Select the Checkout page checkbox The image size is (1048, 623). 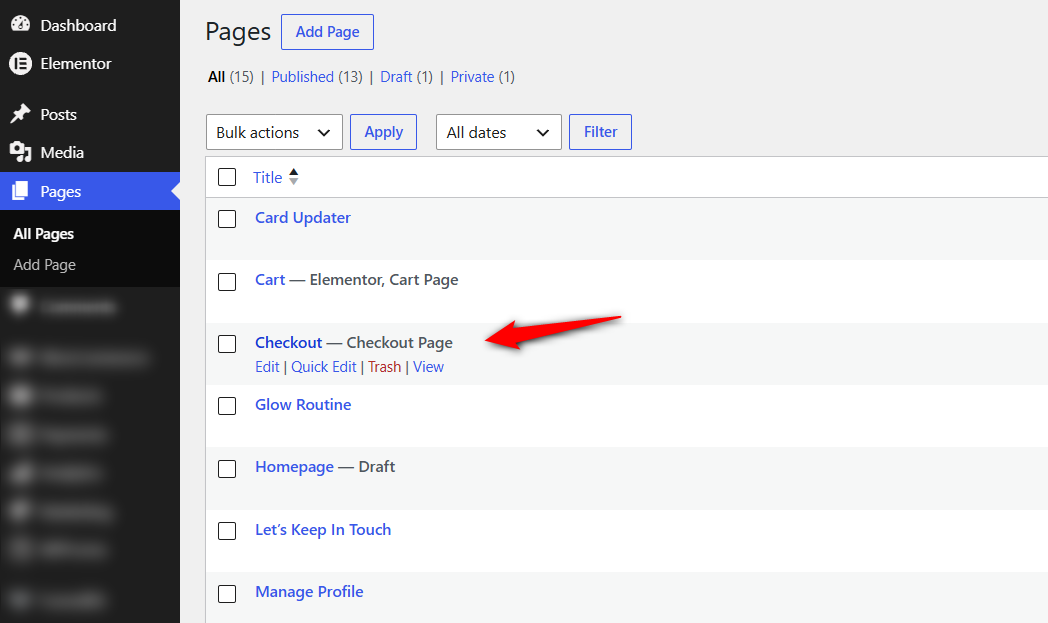click(x=227, y=344)
